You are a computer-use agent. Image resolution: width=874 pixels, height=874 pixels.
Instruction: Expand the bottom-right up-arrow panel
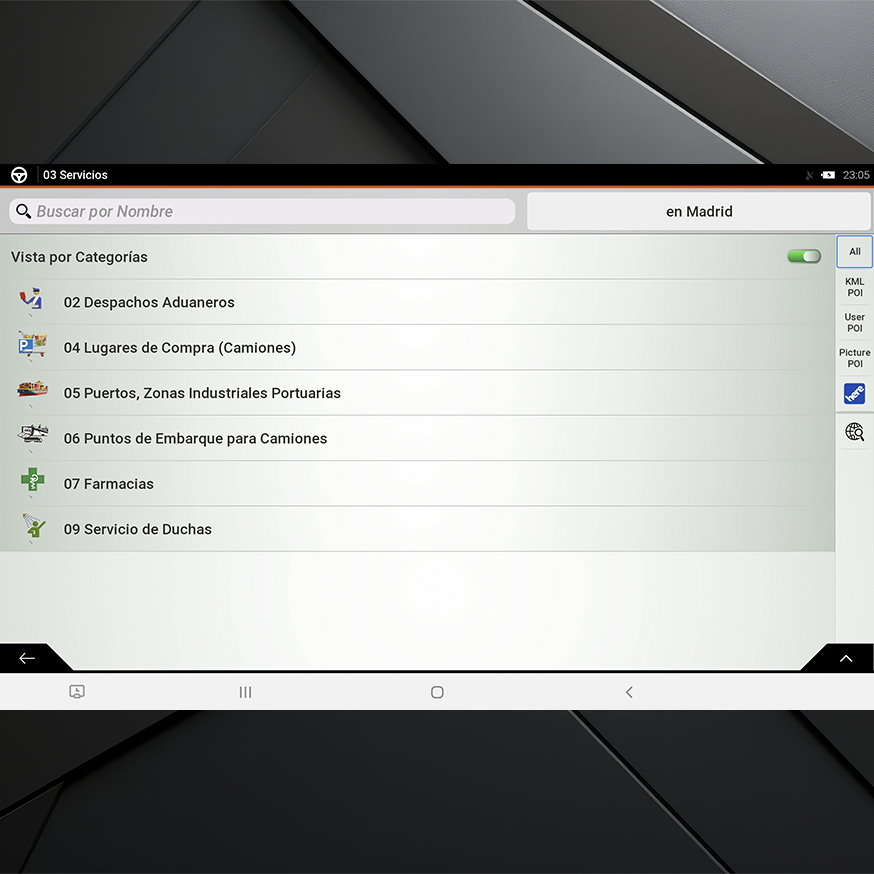coord(846,658)
